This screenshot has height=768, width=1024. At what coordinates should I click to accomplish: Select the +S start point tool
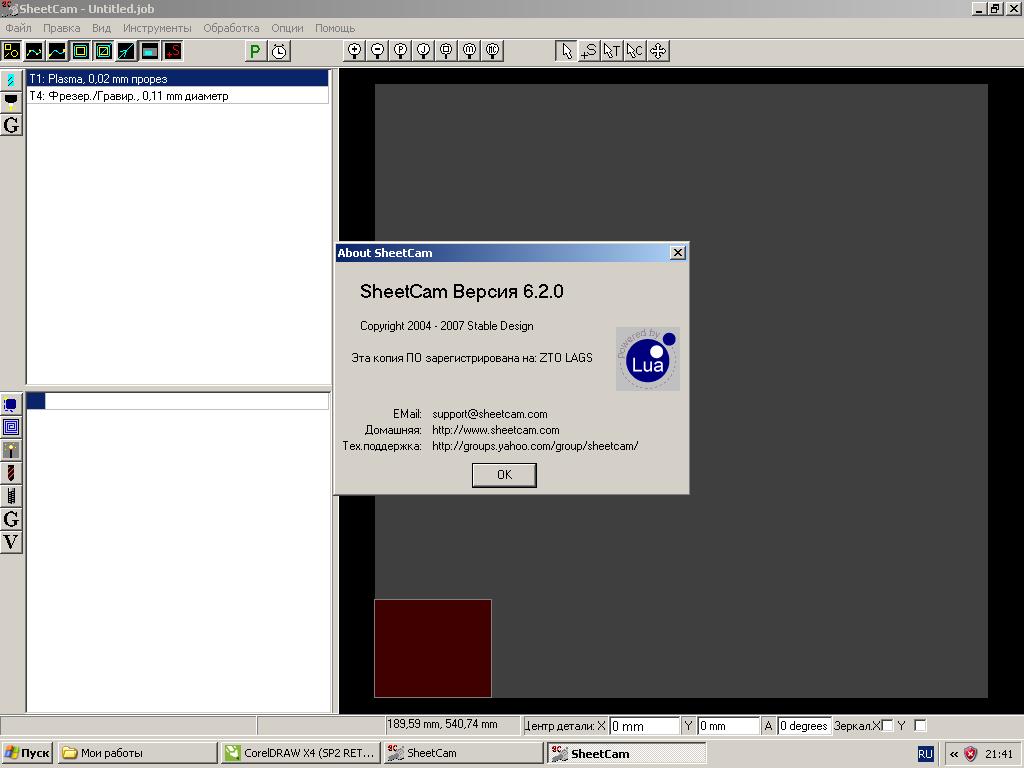pos(588,51)
